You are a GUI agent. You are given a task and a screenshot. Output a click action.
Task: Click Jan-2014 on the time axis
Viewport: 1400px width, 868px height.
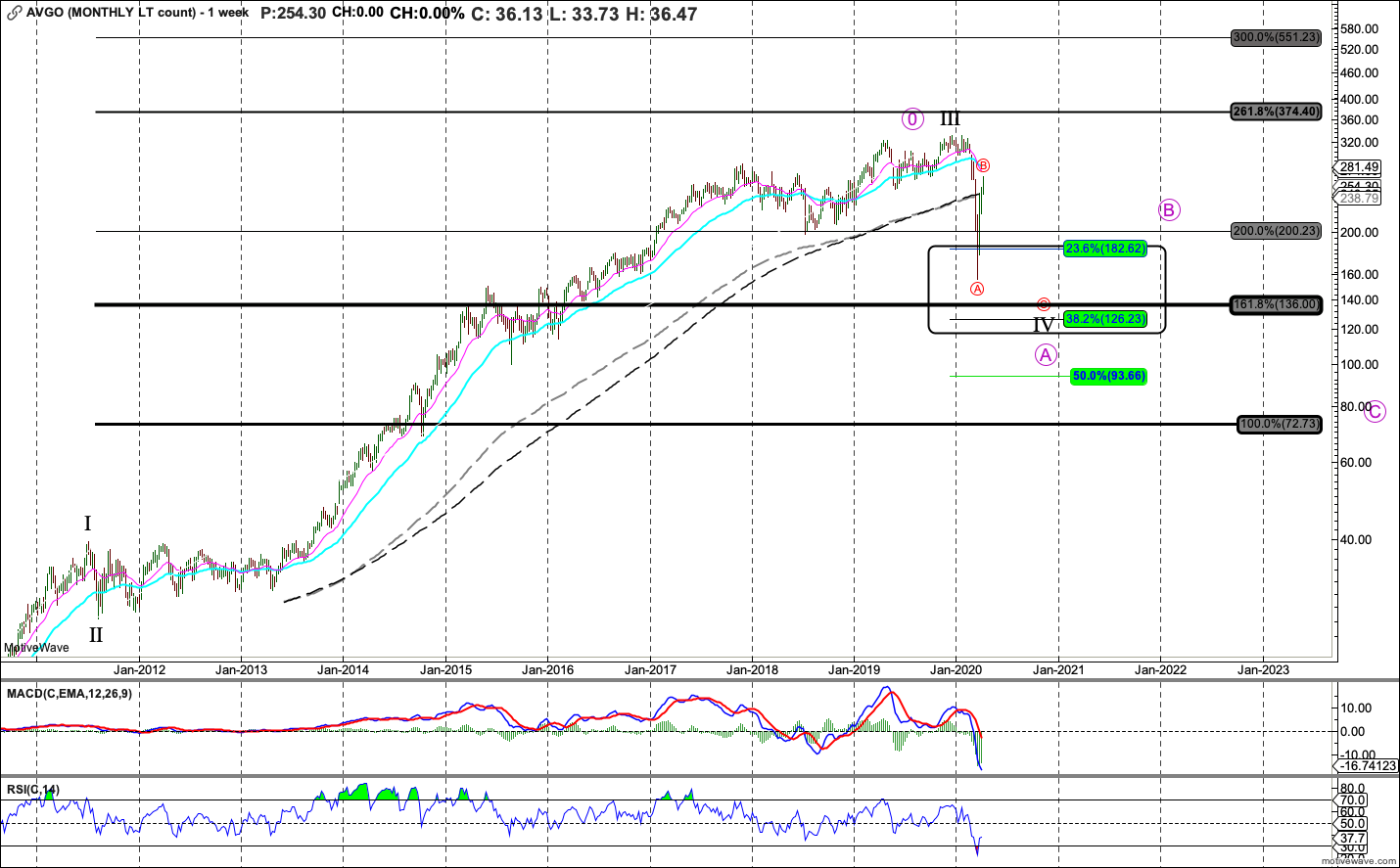tap(344, 670)
